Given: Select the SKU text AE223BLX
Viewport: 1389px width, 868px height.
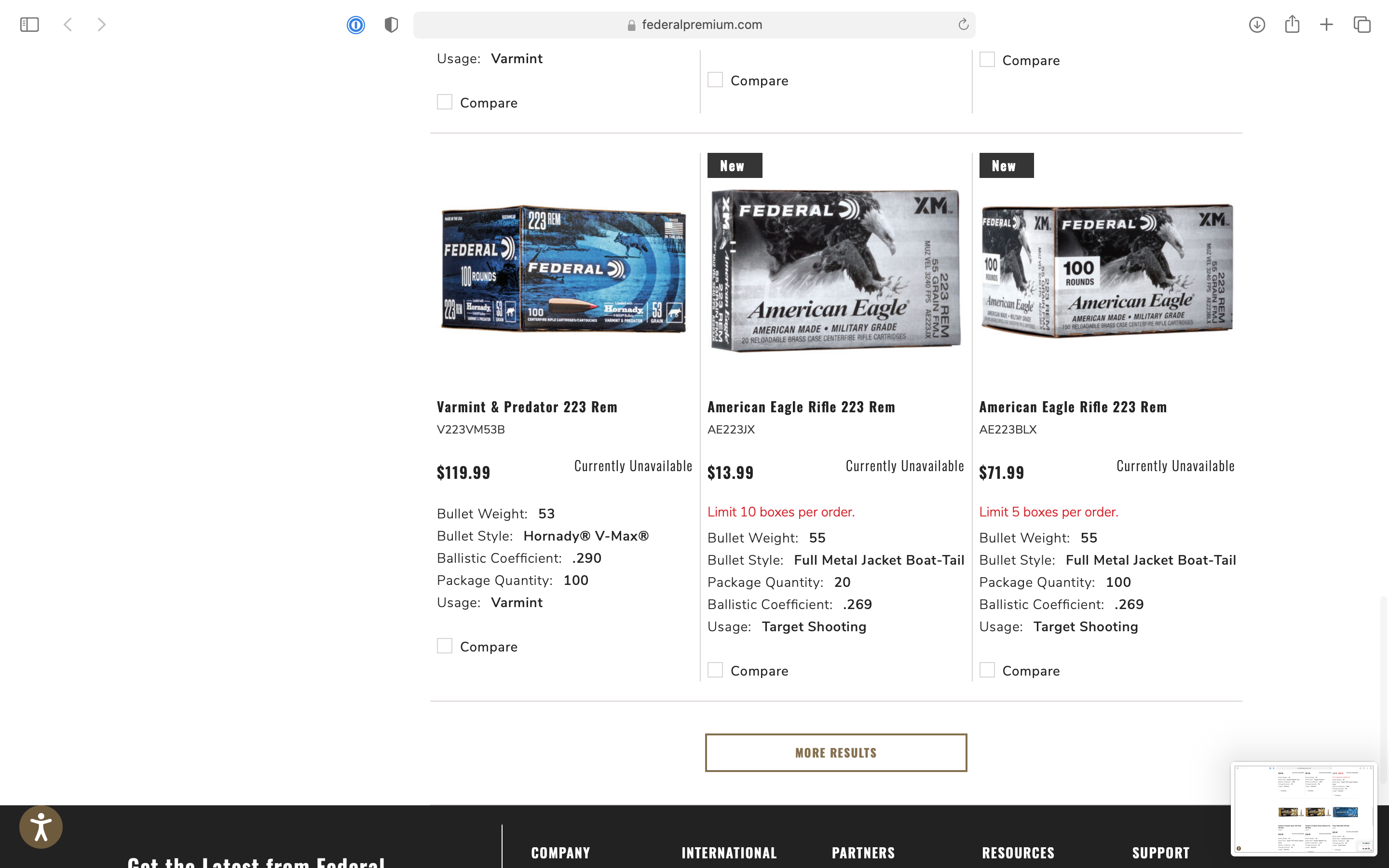Looking at the screenshot, I should [1008, 429].
